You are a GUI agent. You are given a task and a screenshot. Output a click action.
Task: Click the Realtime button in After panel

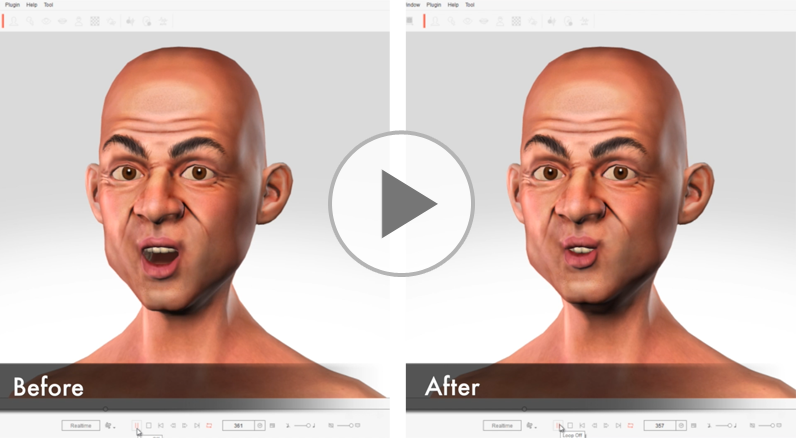pyautogui.click(x=502, y=425)
